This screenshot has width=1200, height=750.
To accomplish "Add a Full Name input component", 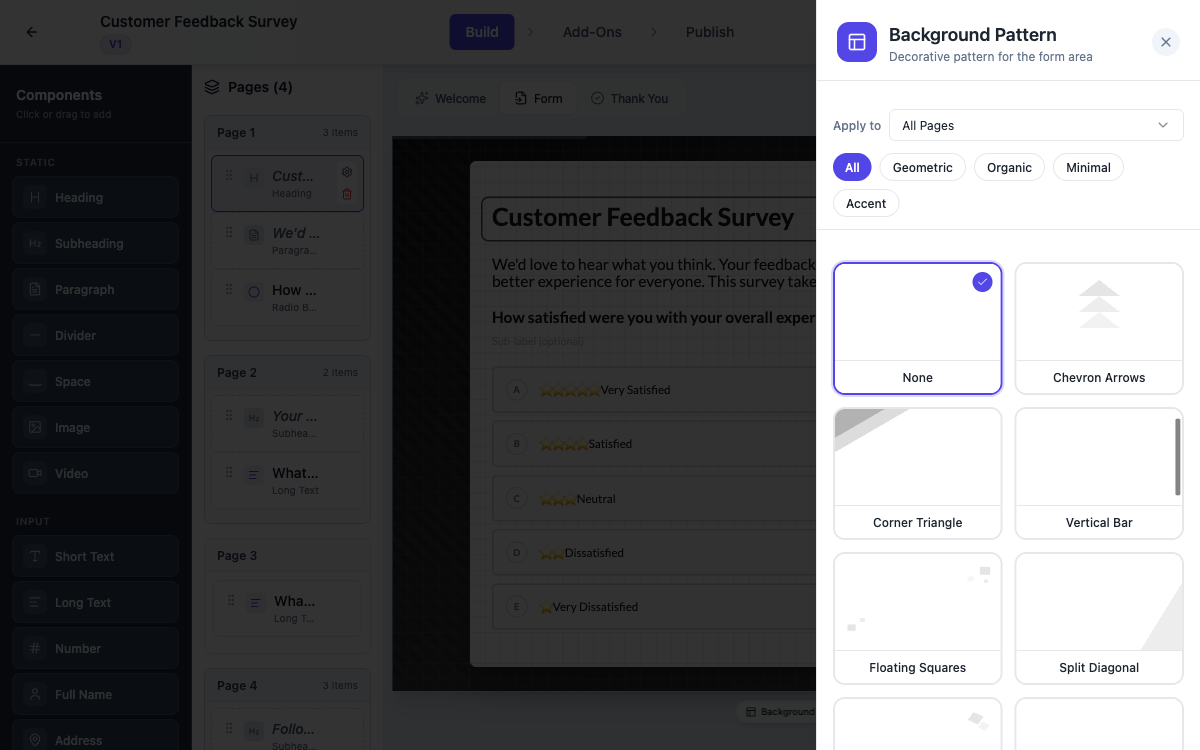I will [96, 695].
